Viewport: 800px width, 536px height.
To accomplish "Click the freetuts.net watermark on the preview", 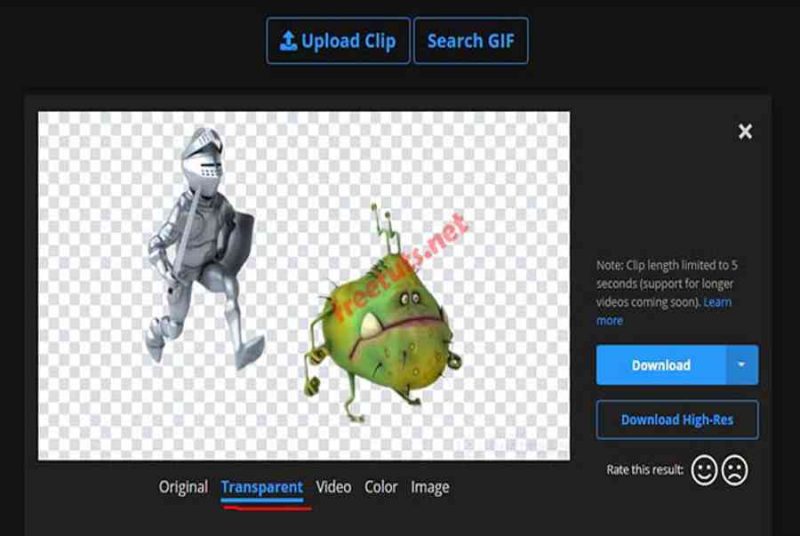I will pyautogui.click(x=401, y=268).
